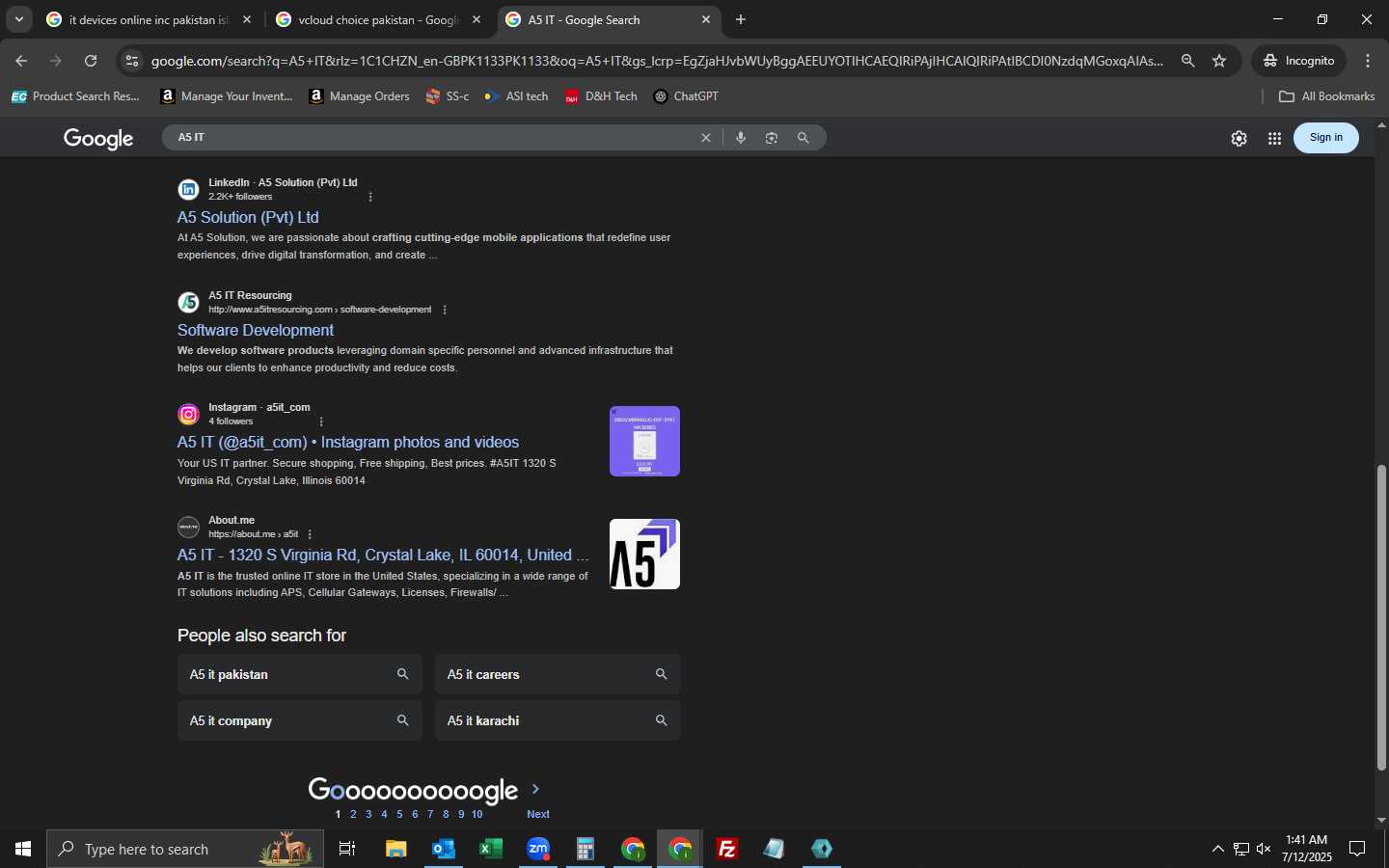
Task: Close the 'it devices online inc' tab
Action: [x=247, y=19]
